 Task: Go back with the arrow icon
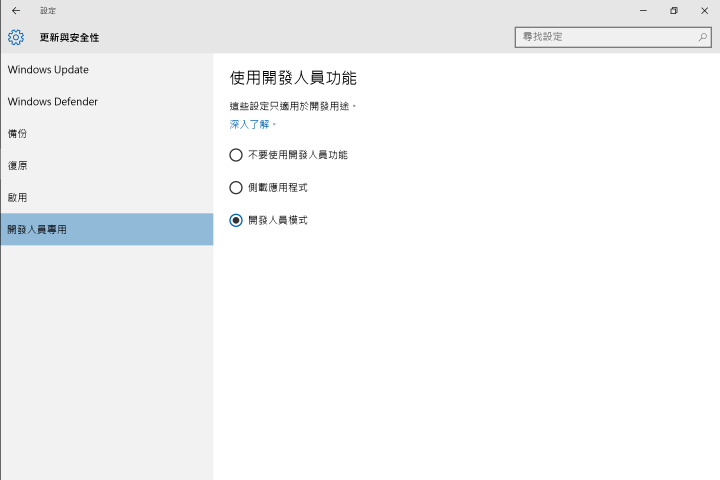(x=16, y=11)
